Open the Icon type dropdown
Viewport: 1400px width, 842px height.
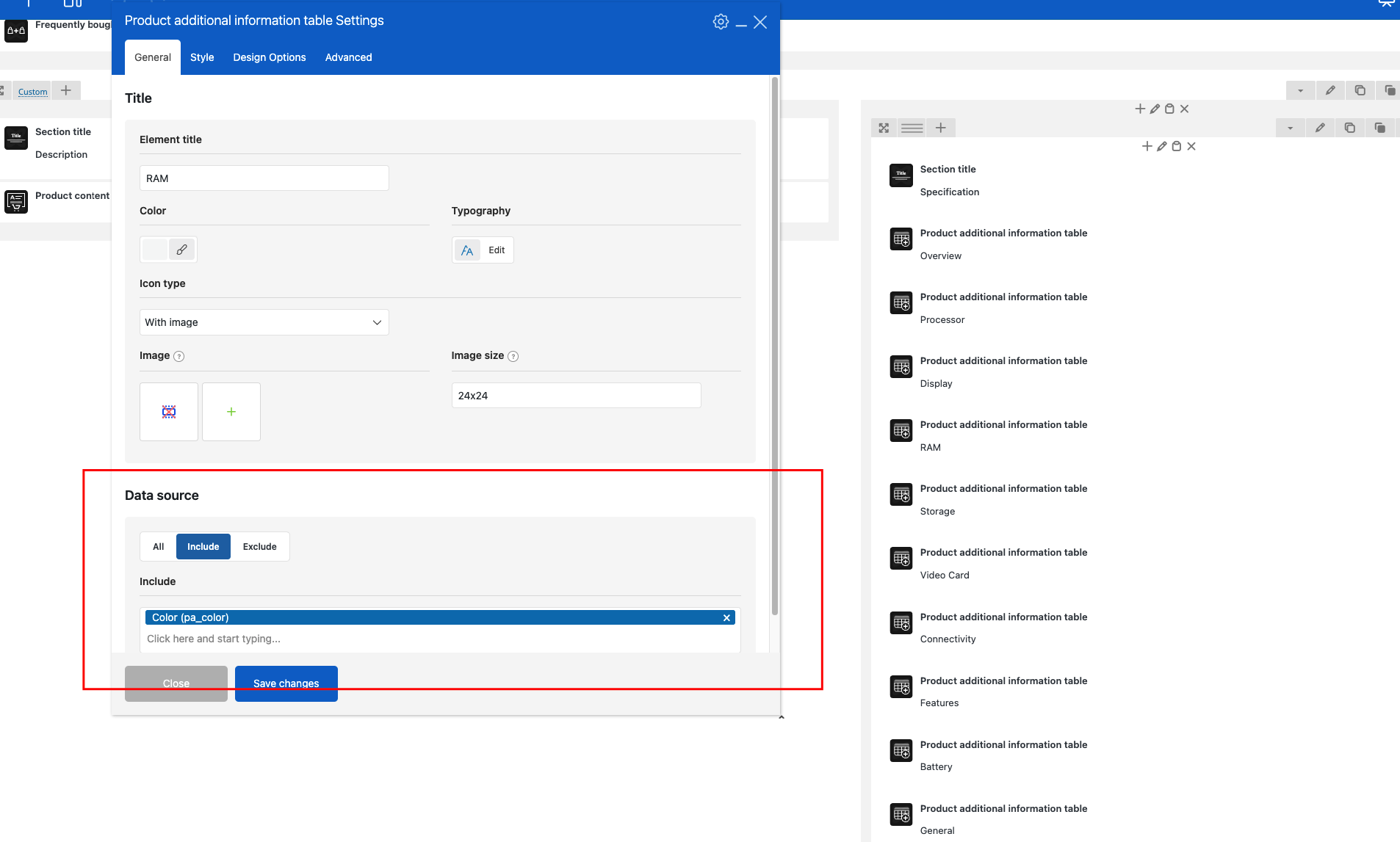(264, 322)
